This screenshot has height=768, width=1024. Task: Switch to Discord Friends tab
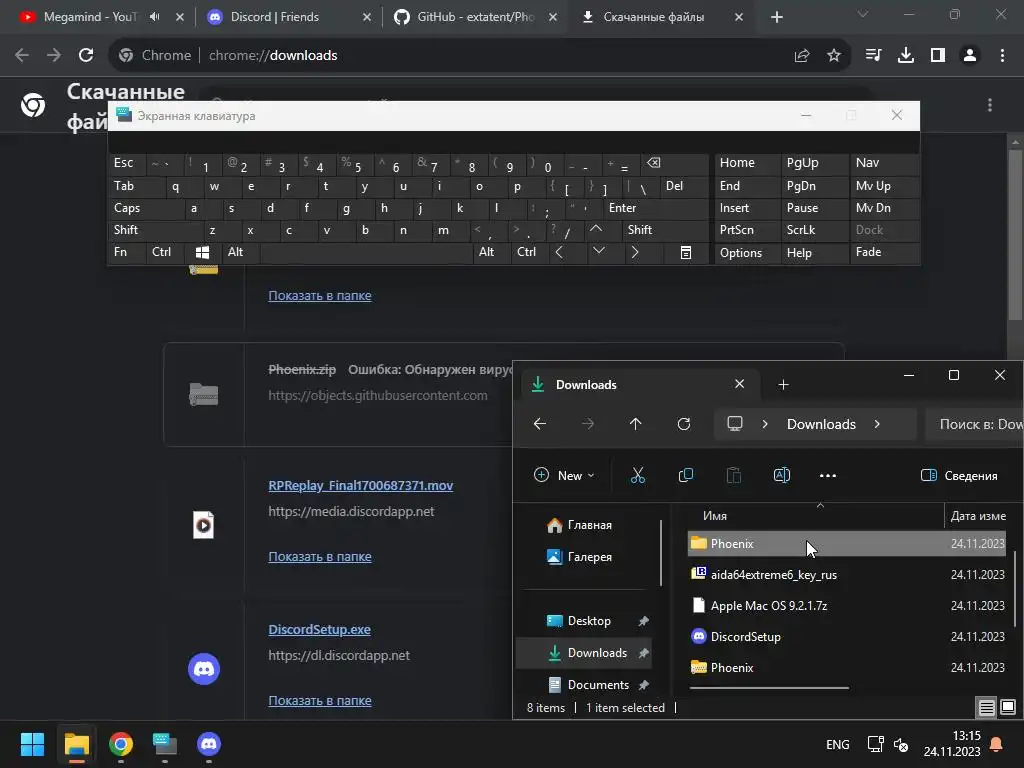[274, 17]
